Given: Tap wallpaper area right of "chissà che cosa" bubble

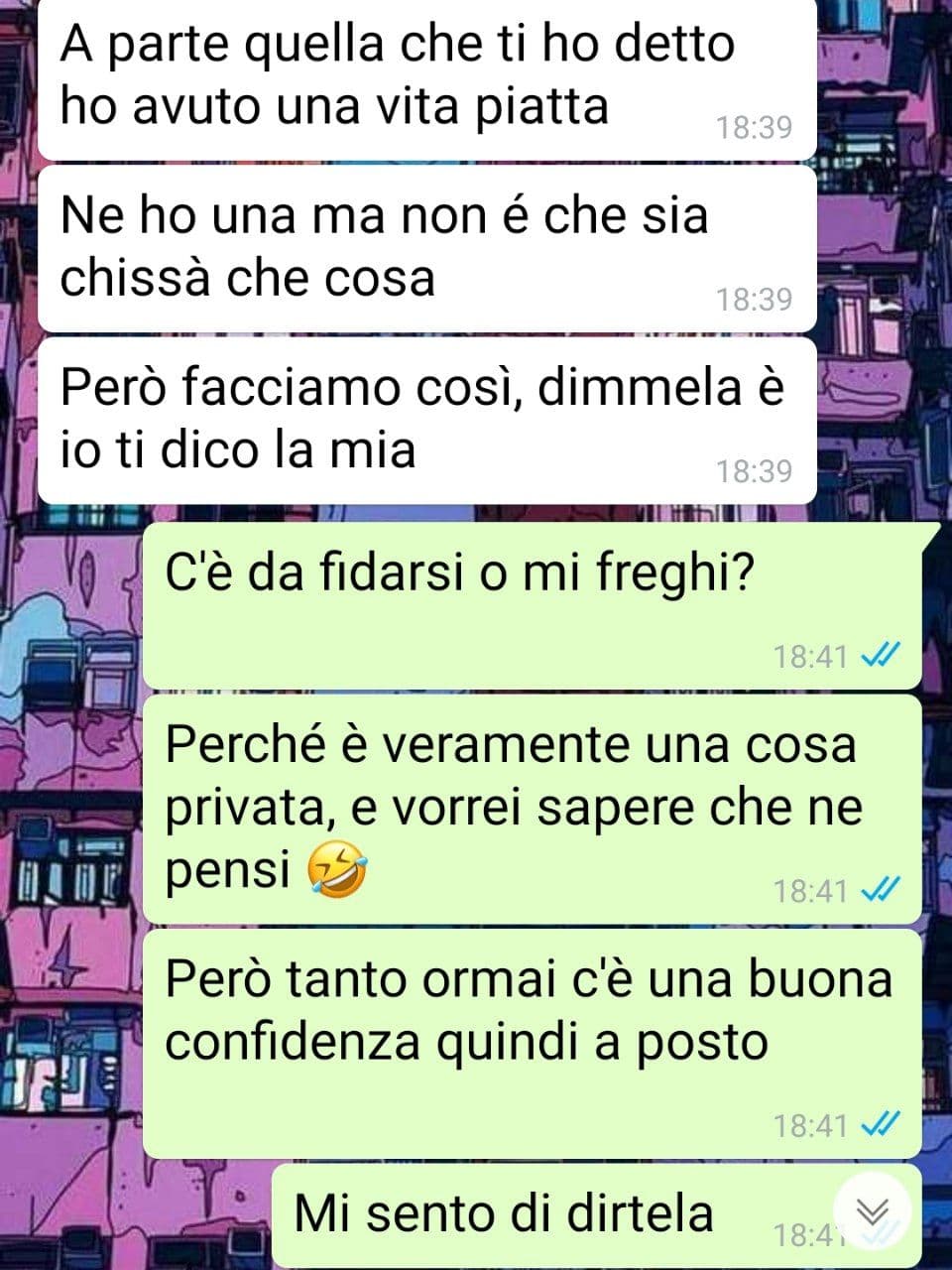Looking at the screenshot, I should (x=883, y=248).
